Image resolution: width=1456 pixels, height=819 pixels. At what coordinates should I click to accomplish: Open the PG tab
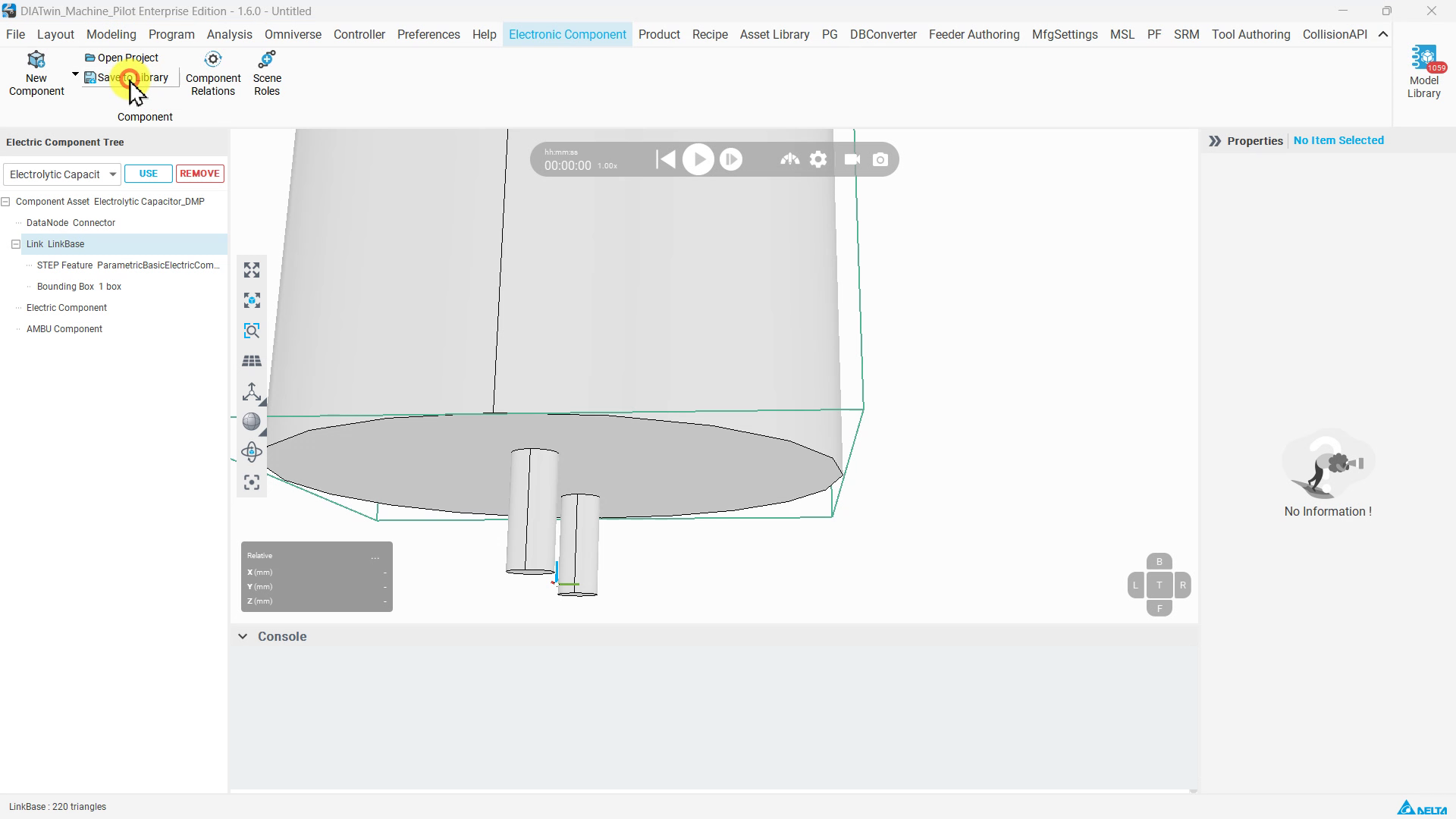(x=830, y=34)
